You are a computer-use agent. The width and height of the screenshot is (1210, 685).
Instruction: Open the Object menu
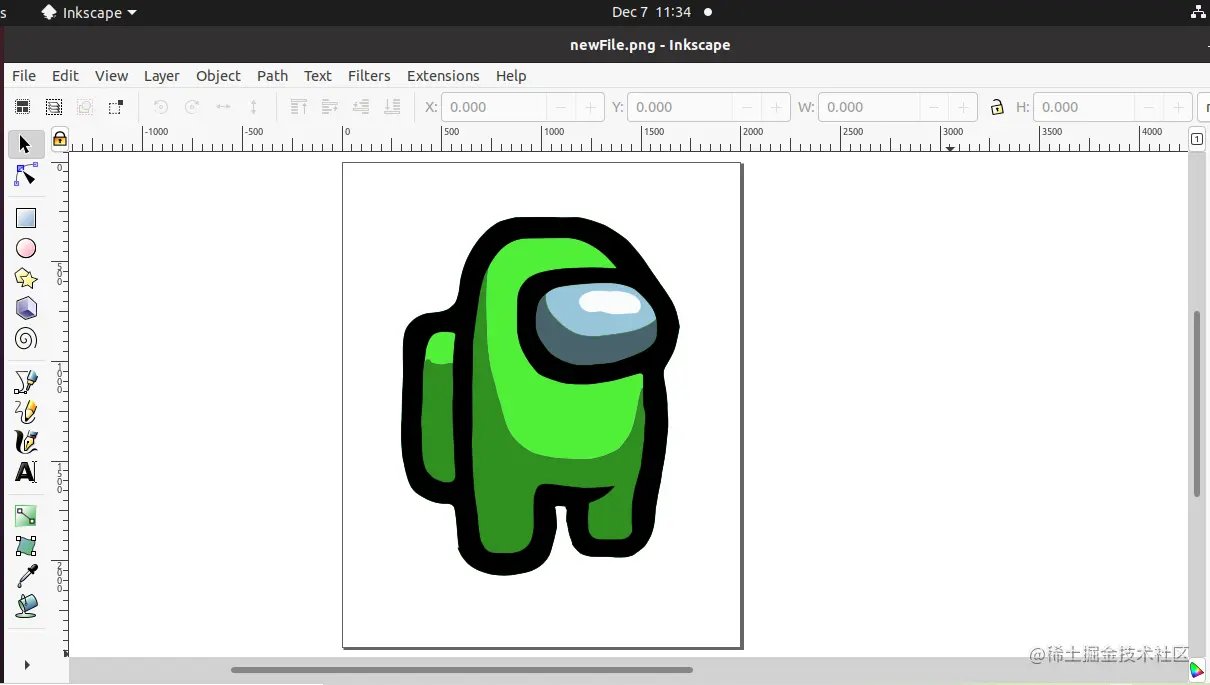pyautogui.click(x=218, y=76)
